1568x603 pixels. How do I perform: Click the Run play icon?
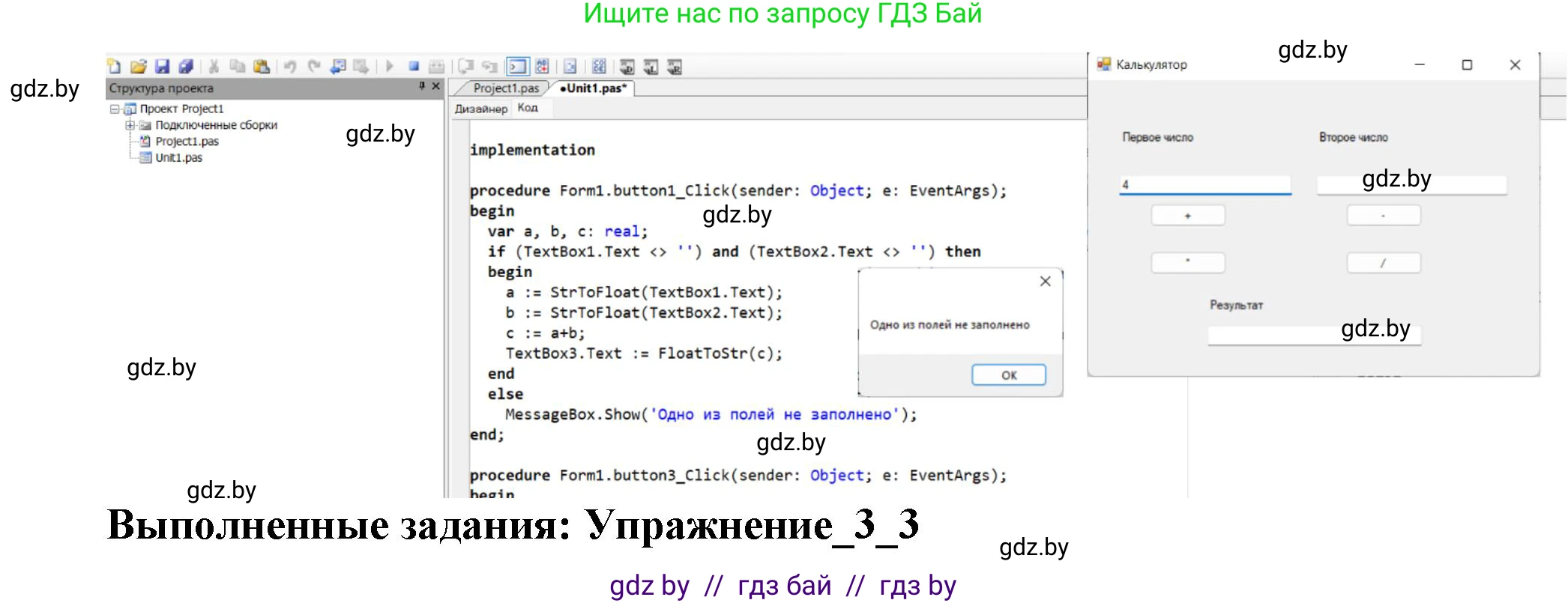point(390,67)
